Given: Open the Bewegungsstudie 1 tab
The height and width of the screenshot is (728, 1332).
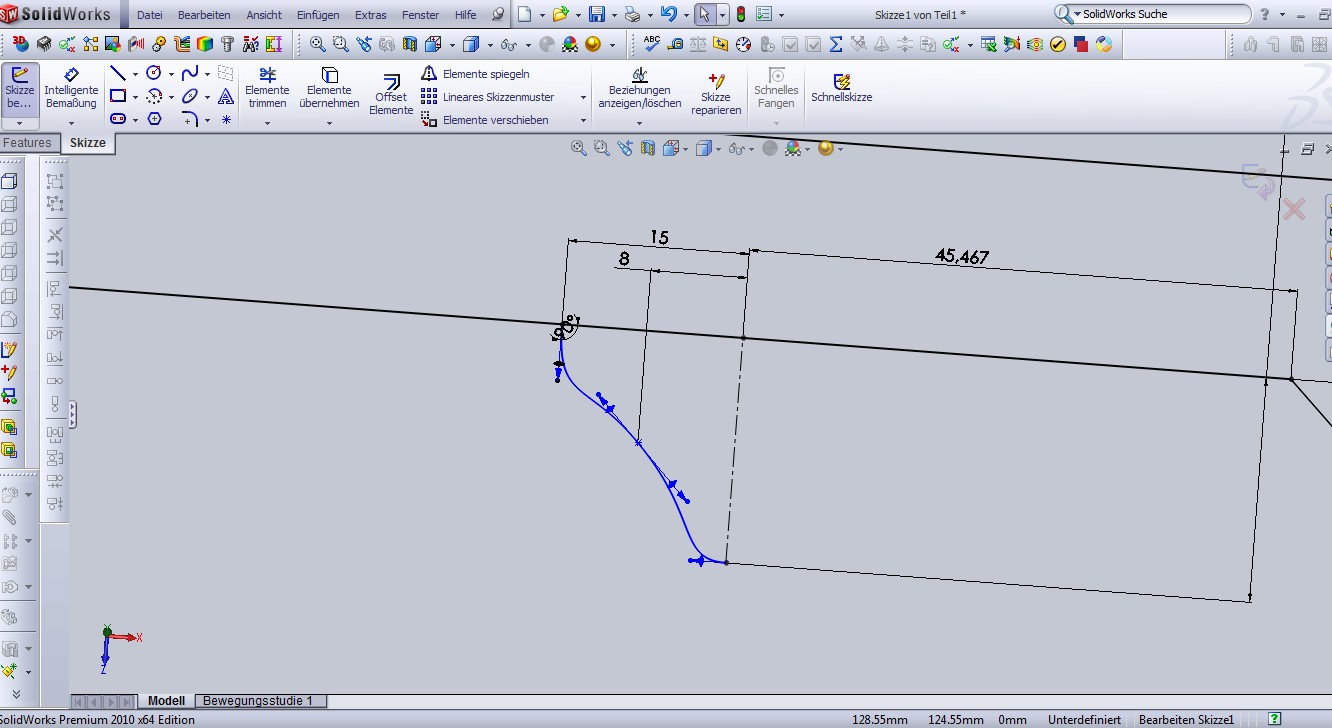Looking at the screenshot, I should (258, 701).
